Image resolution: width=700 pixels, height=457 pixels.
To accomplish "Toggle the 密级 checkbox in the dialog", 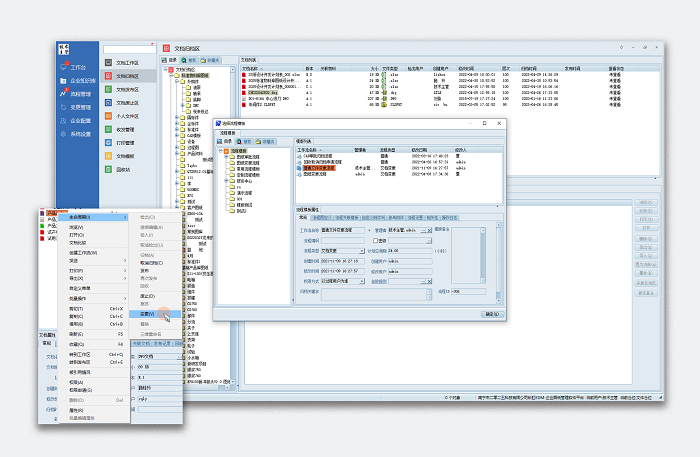I will (375, 241).
